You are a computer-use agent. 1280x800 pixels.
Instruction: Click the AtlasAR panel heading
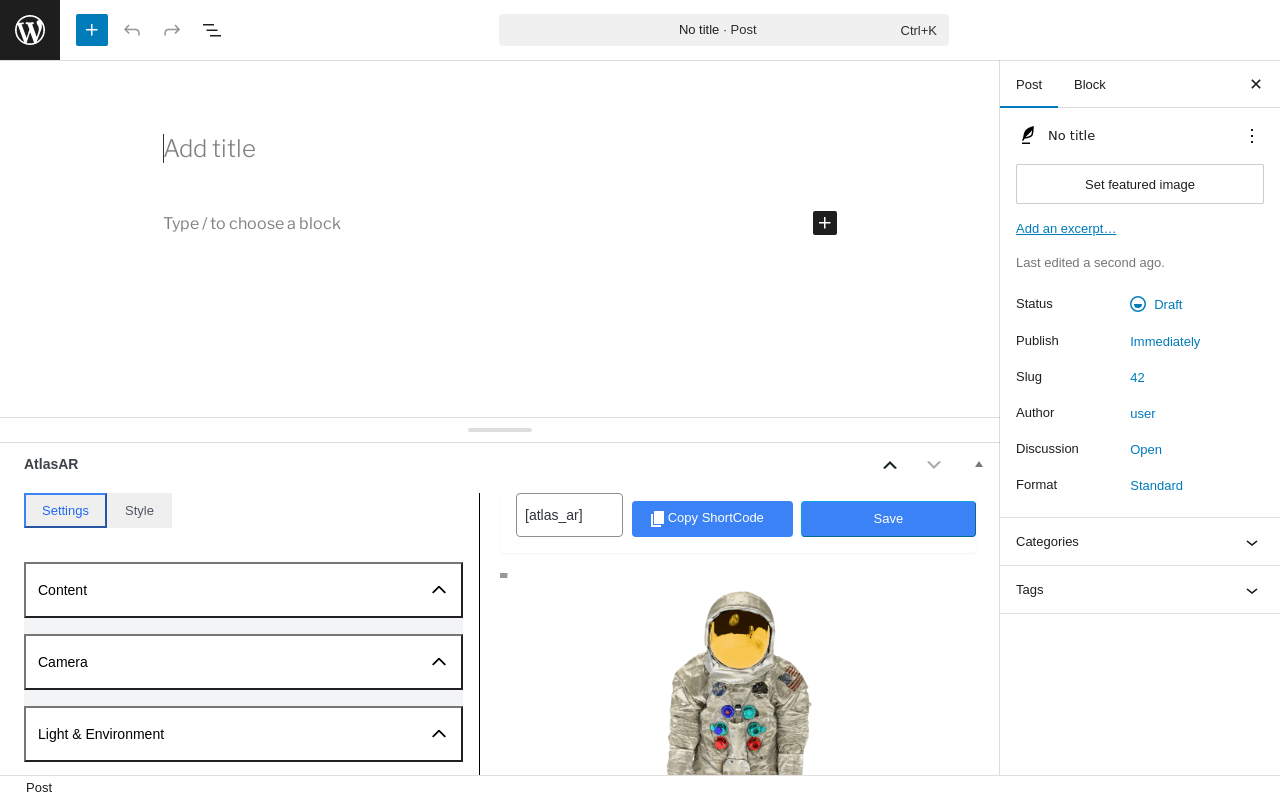click(51, 464)
